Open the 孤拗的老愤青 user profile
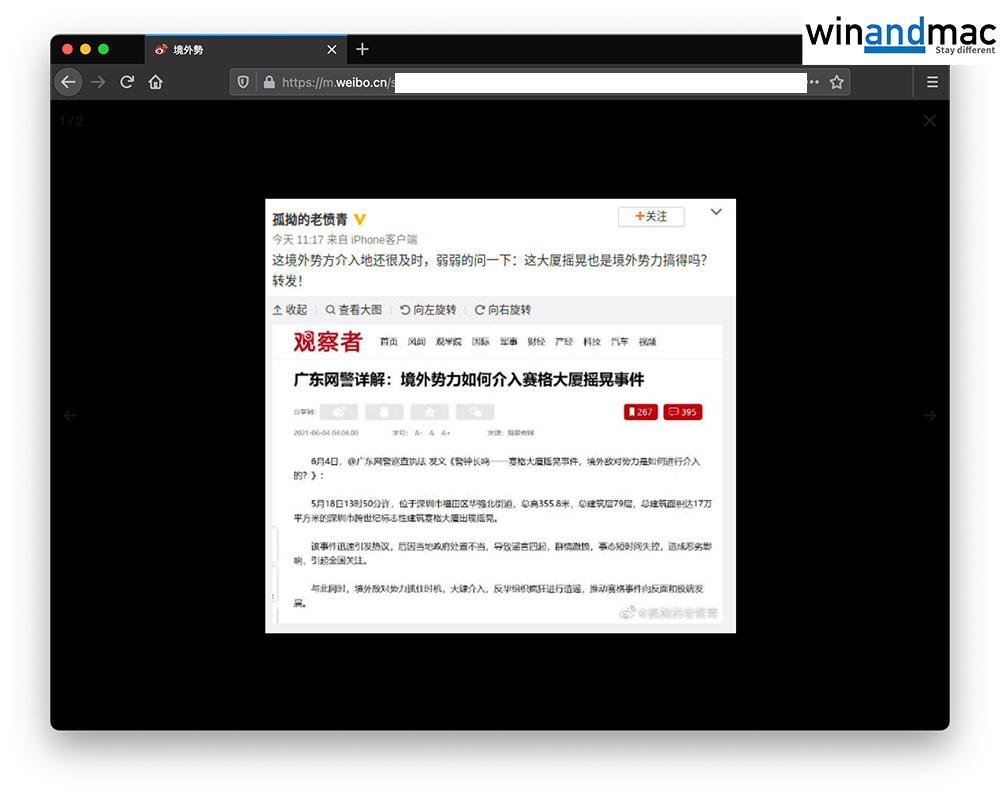The width and height of the screenshot is (1000, 797). coord(308,219)
